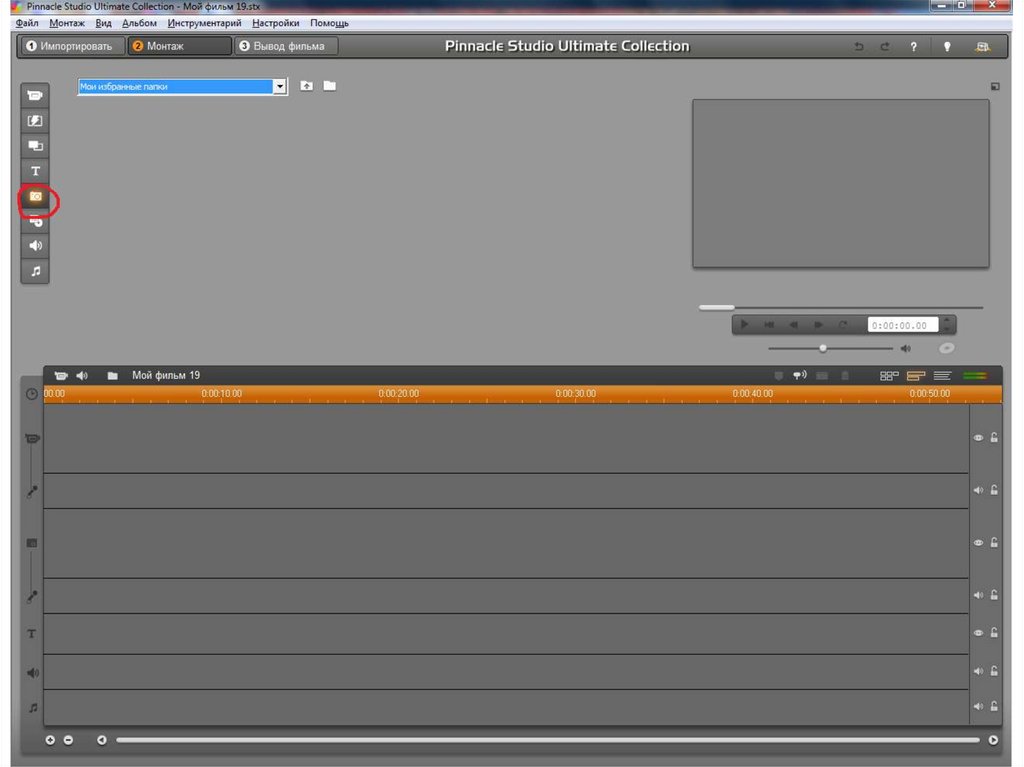Toggle eye visibility on main video track
The width and height of the screenshot is (1024, 767).
978,438
